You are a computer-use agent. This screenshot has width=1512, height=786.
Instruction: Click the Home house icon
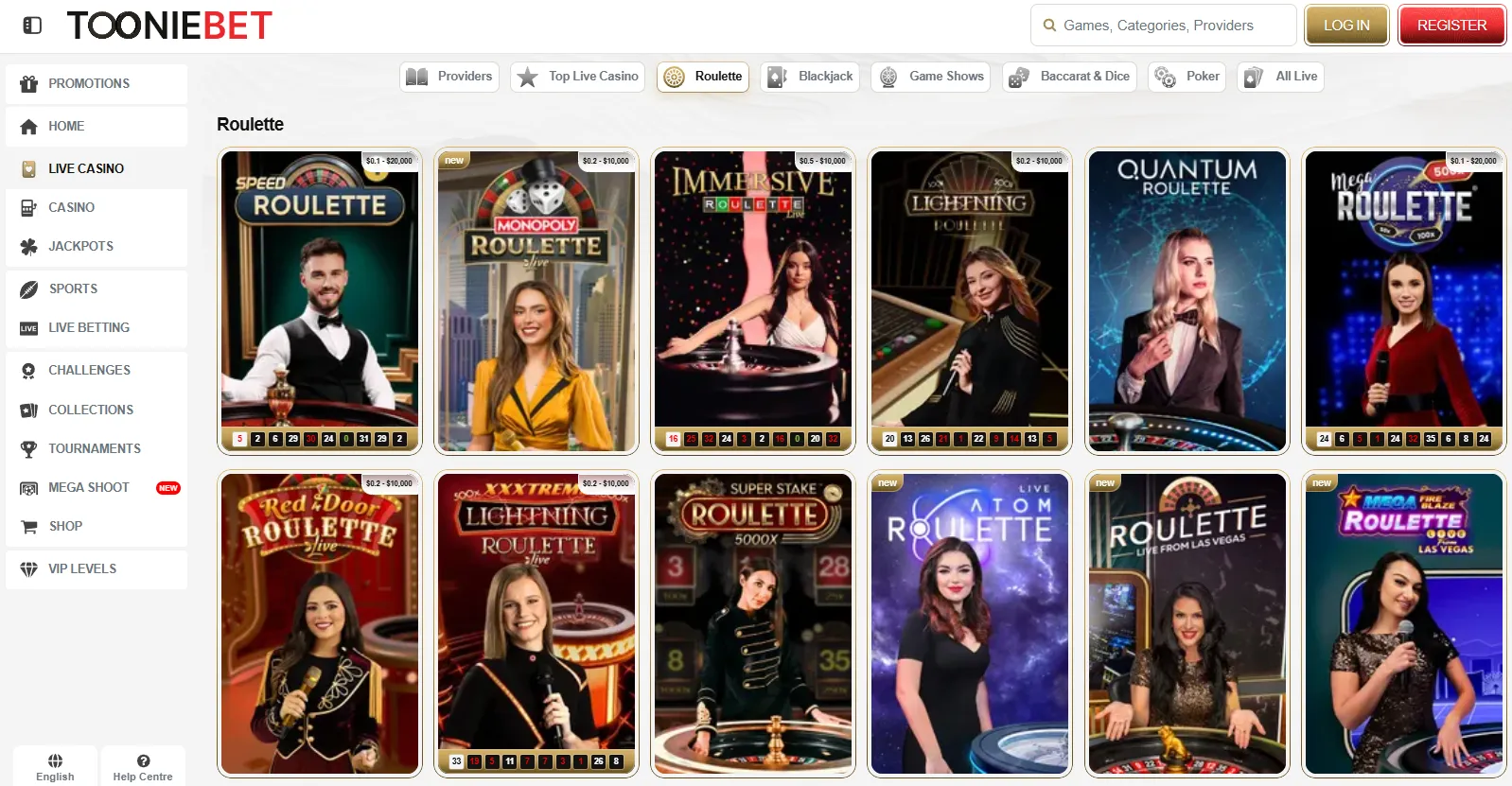[x=29, y=126]
